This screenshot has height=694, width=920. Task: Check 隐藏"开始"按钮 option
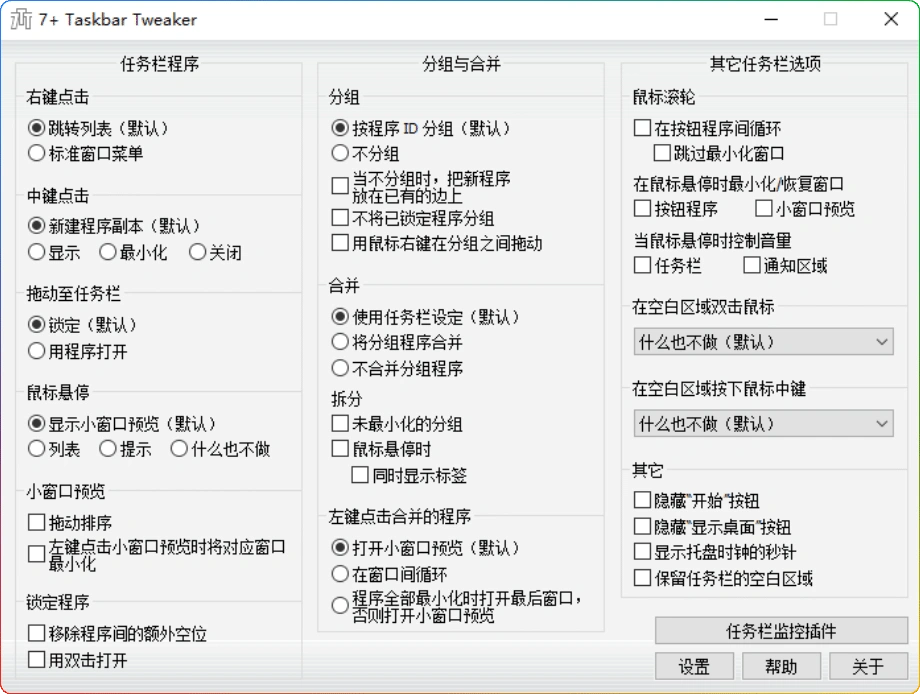coord(643,500)
